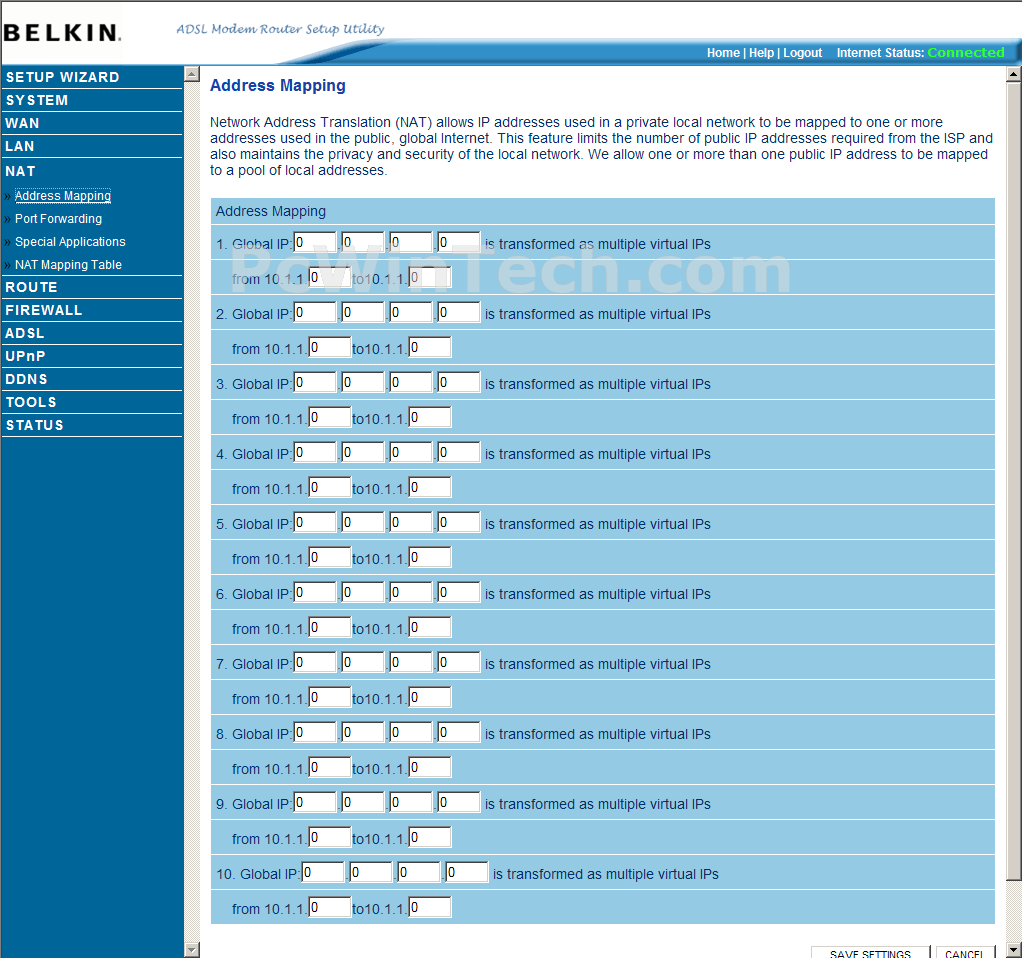Click the Logout link
This screenshot has width=1022, height=958.
802,53
